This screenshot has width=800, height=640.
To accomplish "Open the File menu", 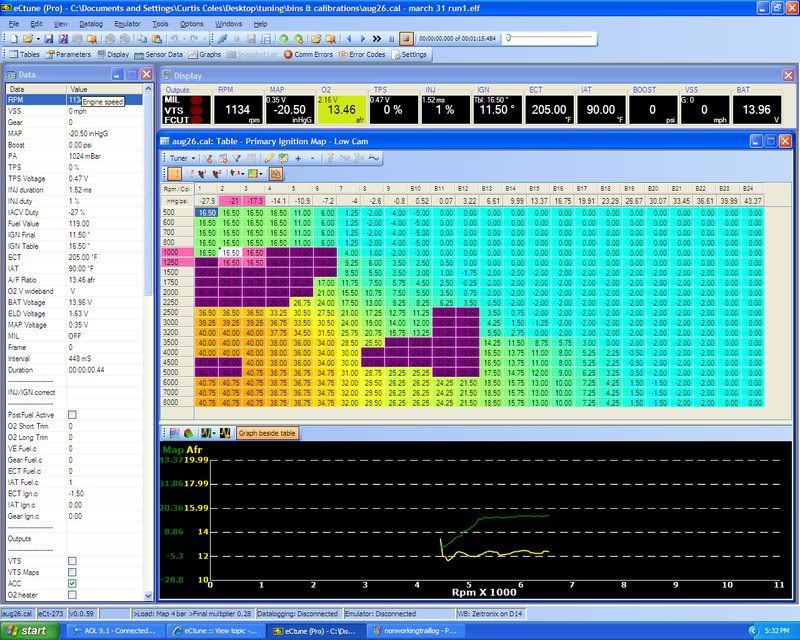I will click(13, 24).
